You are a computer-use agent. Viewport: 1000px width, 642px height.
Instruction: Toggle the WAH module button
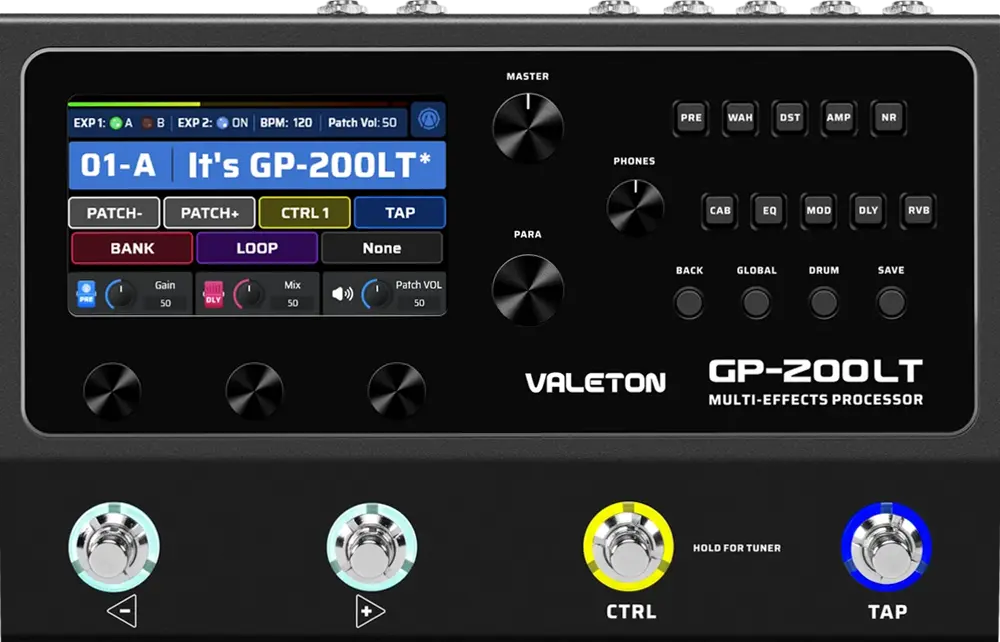(x=740, y=117)
